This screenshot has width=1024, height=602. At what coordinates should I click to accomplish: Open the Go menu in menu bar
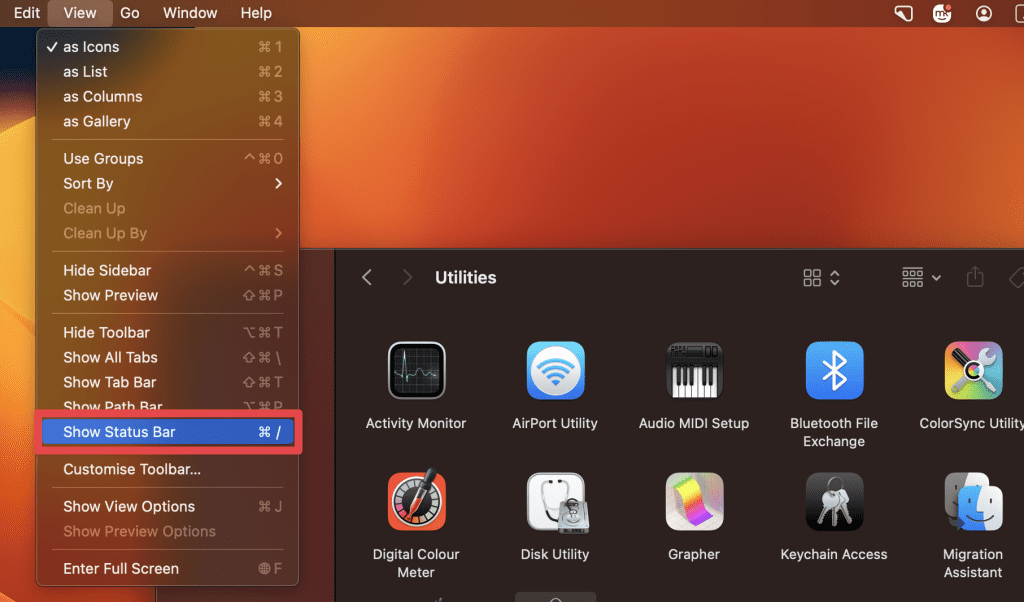(x=130, y=13)
